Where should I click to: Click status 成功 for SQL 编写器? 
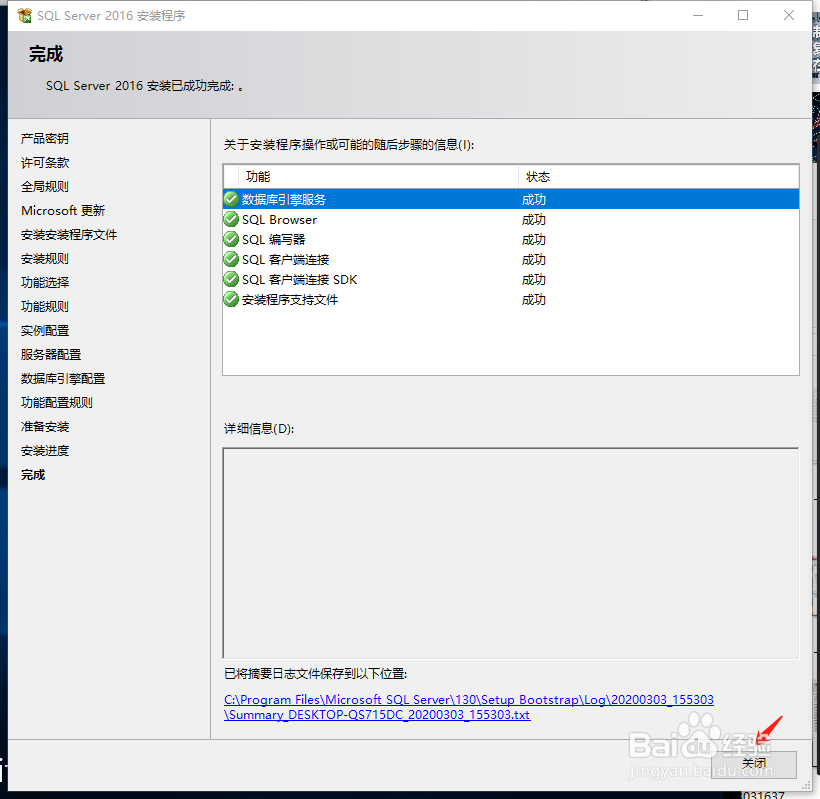(533, 239)
